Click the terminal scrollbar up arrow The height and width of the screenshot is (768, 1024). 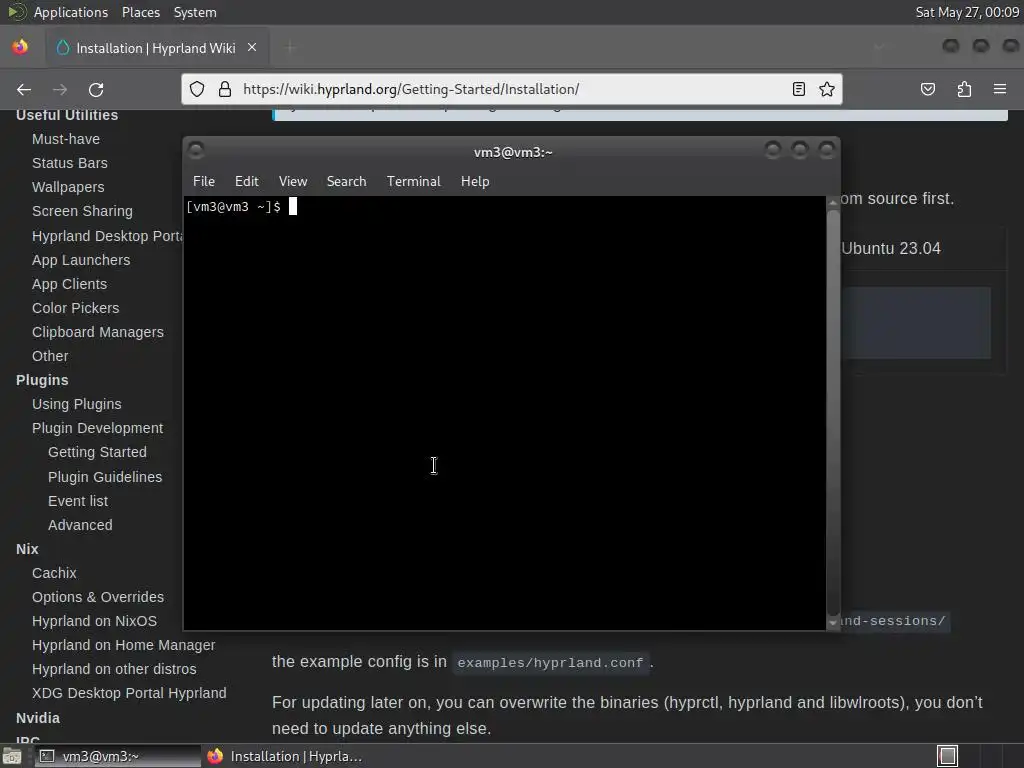point(833,203)
